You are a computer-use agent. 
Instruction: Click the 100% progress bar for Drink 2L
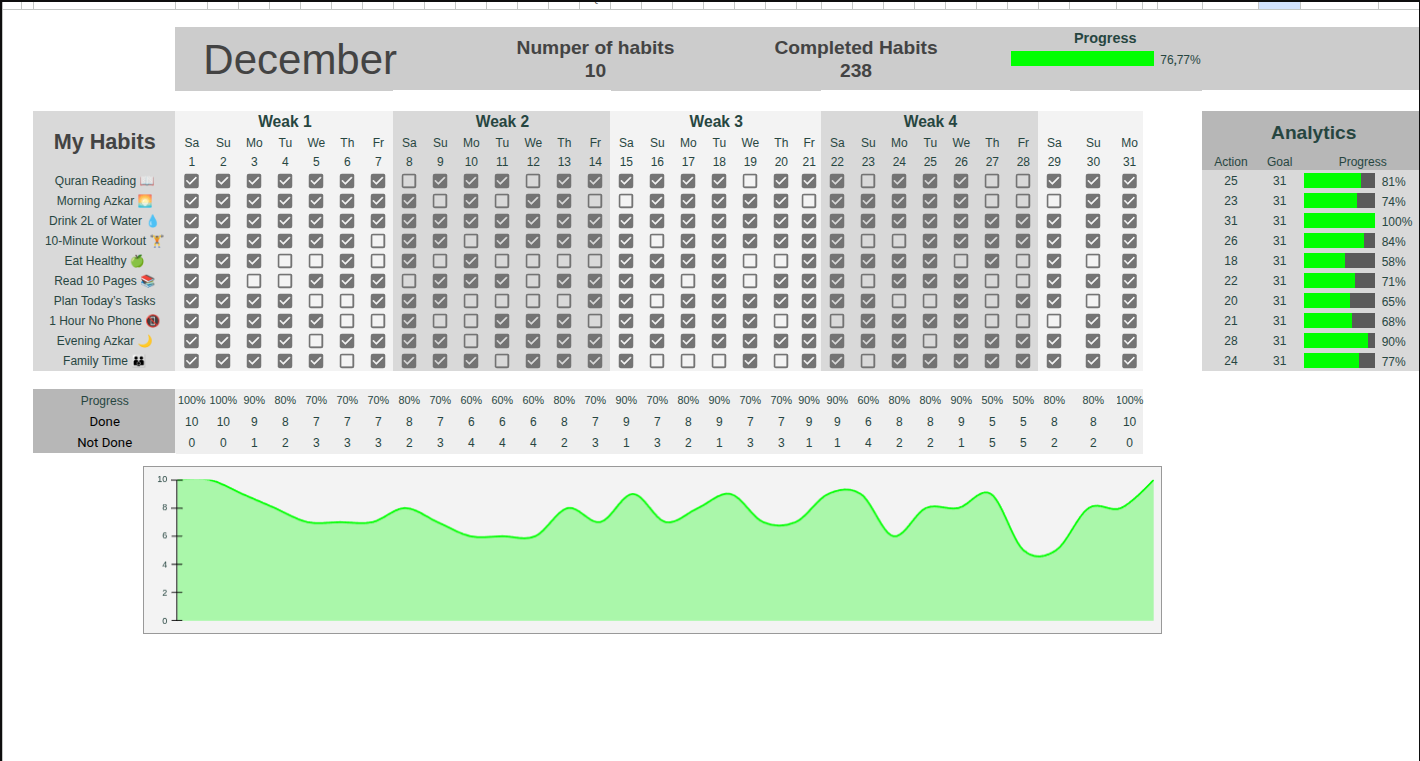[1340, 220]
